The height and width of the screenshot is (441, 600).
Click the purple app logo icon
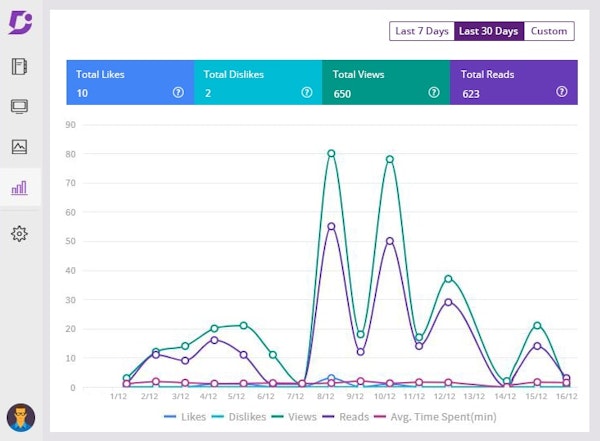(x=19, y=21)
